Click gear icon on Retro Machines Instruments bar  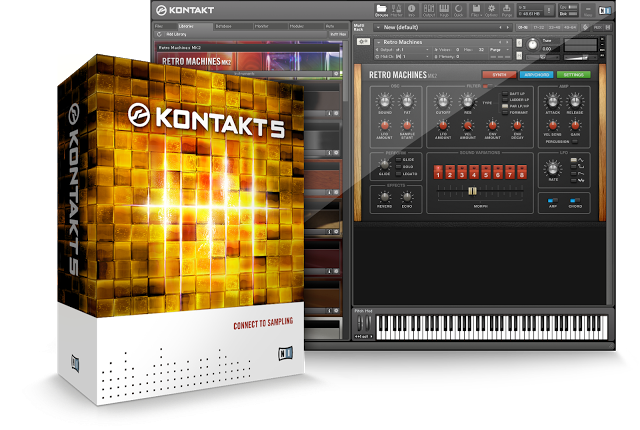(337, 74)
